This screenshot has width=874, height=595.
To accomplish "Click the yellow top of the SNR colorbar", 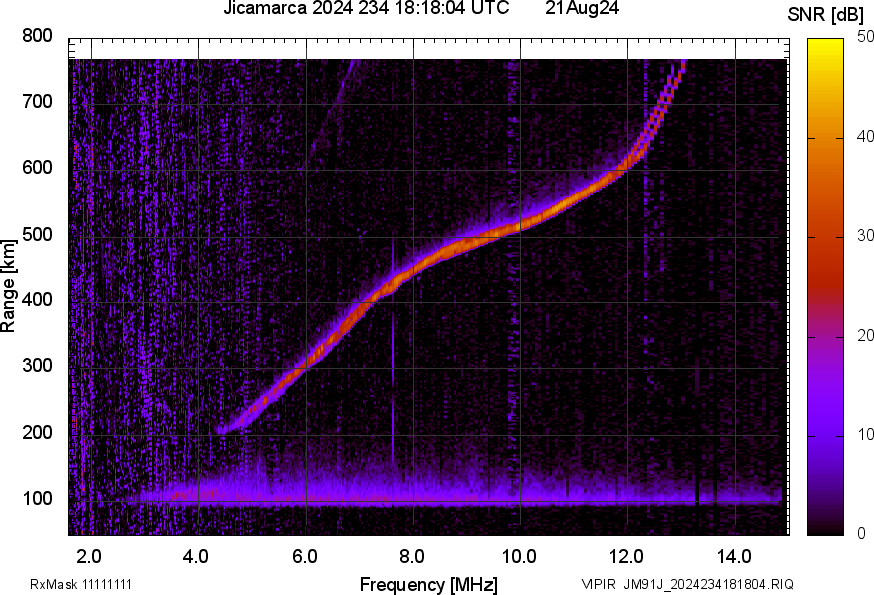I will [826, 45].
